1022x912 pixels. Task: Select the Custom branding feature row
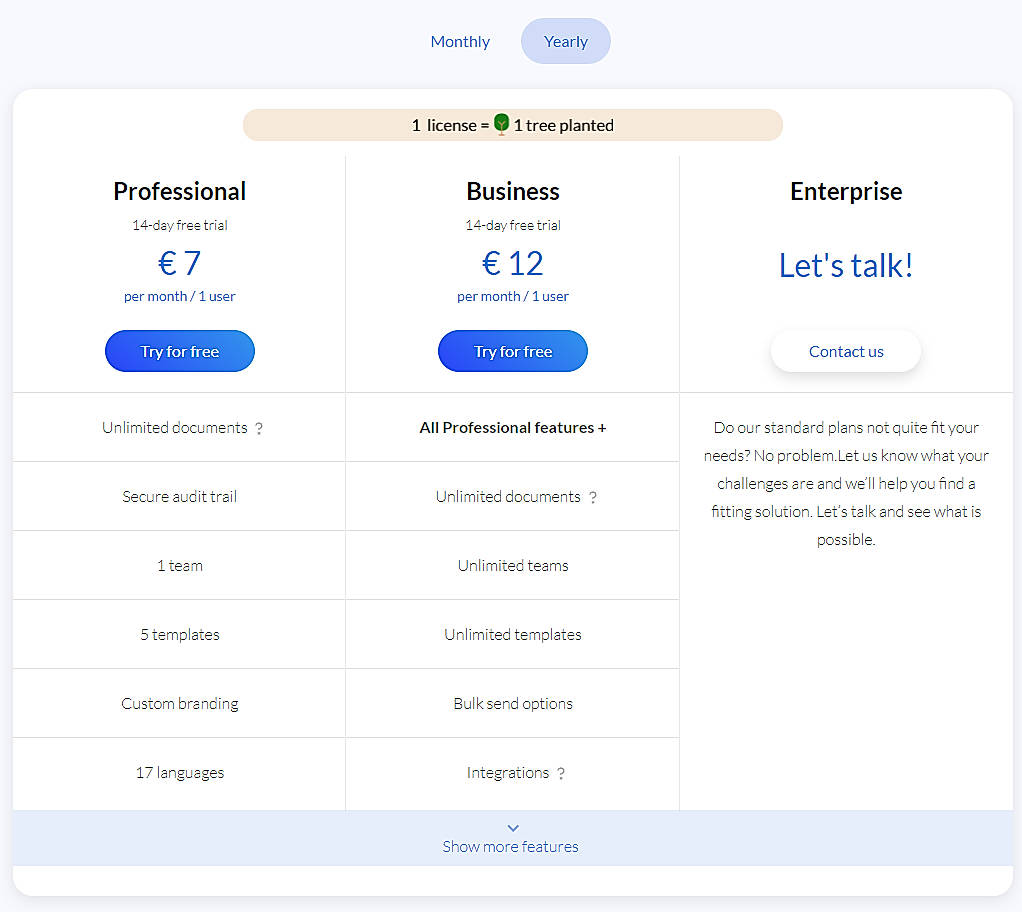click(x=179, y=703)
